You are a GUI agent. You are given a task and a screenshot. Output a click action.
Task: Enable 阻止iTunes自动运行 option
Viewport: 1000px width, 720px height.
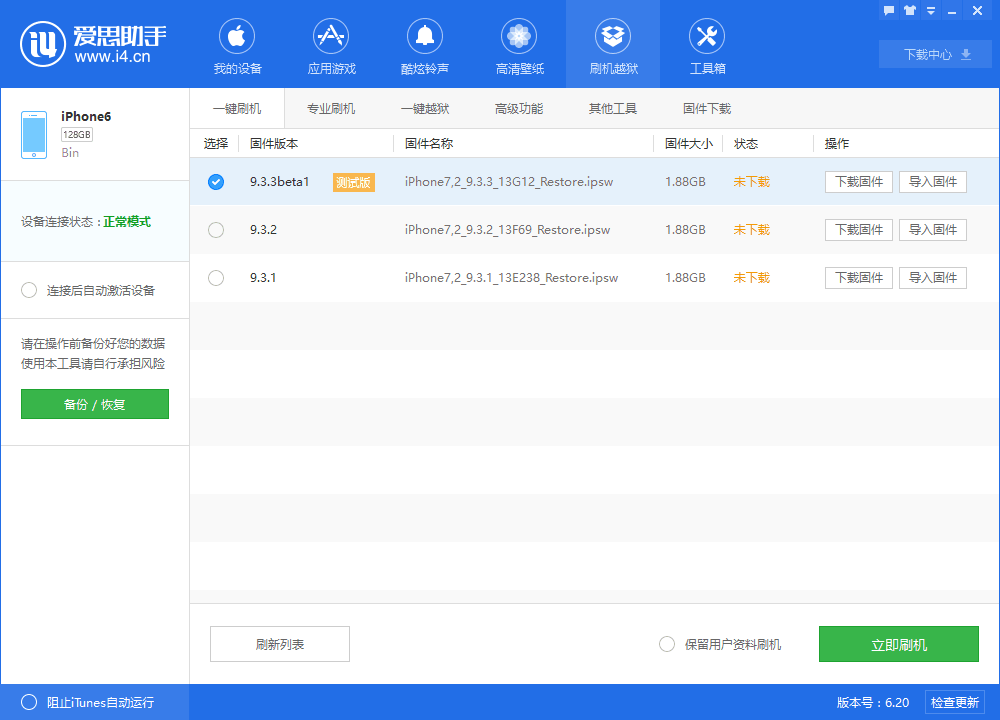coord(30,702)
